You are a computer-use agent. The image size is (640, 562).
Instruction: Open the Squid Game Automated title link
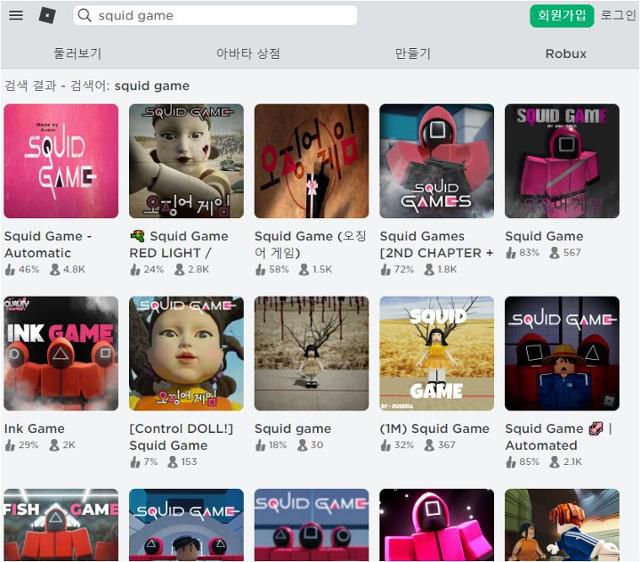pos(558,437)
